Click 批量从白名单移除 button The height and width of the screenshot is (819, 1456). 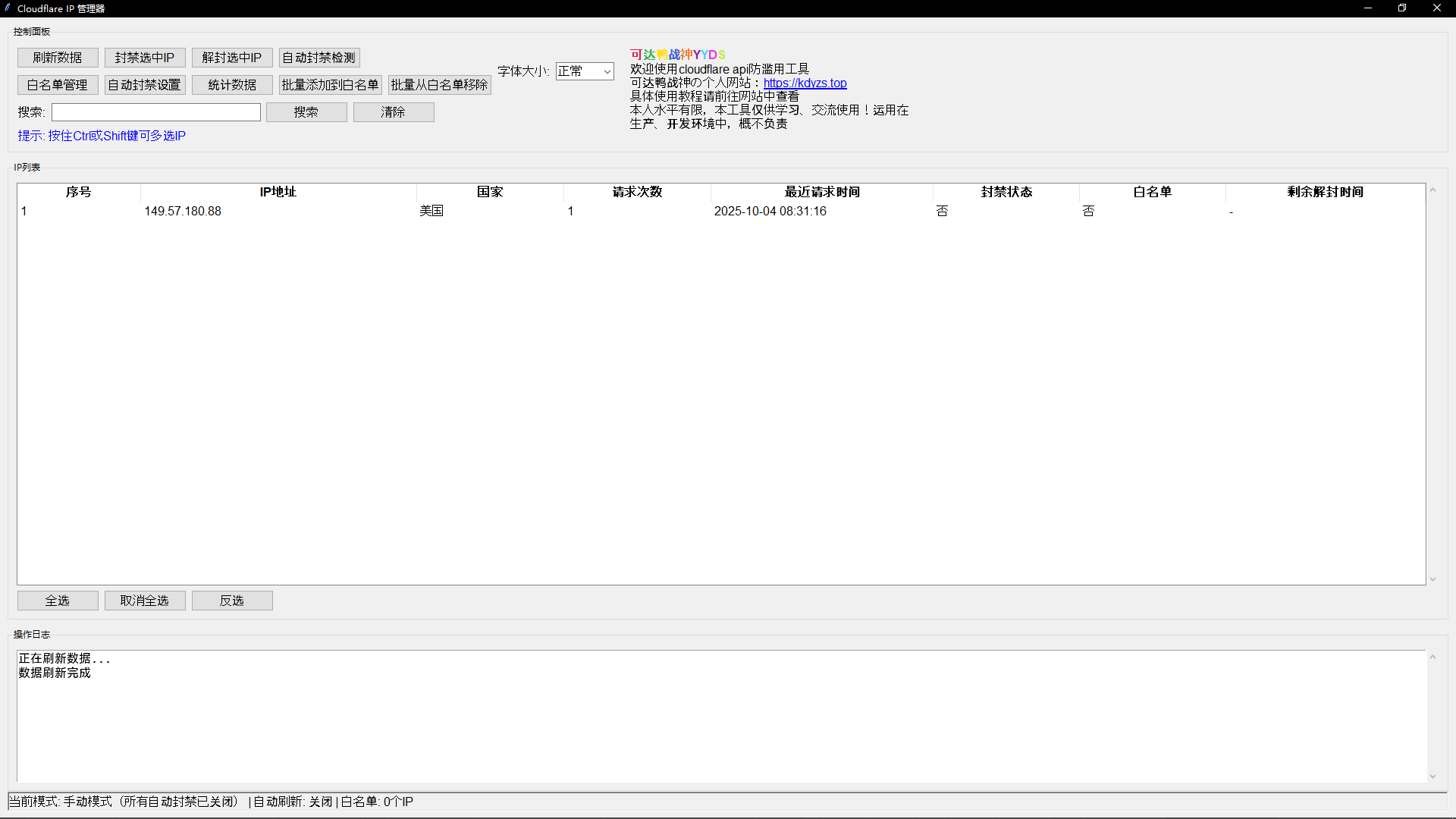click(440, 85)
